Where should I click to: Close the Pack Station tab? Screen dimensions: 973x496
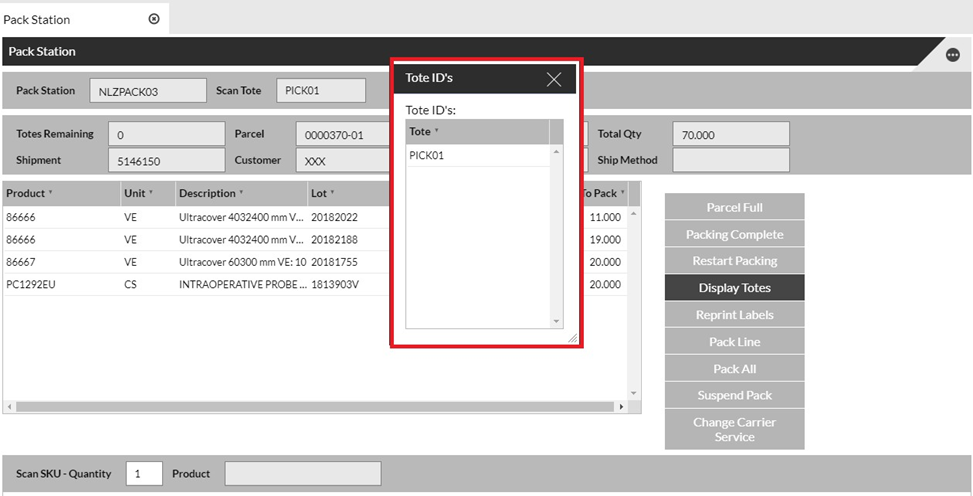pos(154,19)
